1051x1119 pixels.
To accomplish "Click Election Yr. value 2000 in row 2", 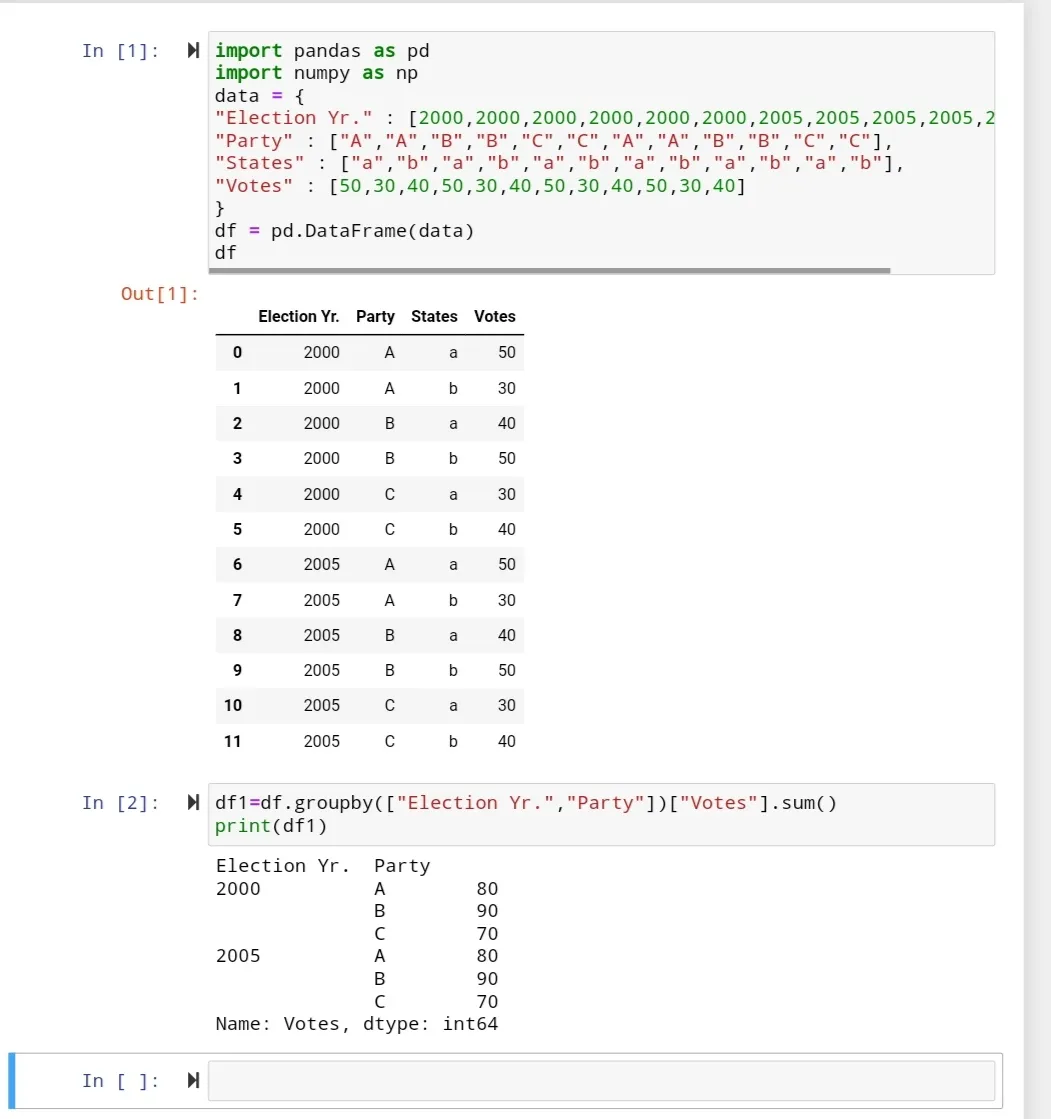I will coord(322,423).
